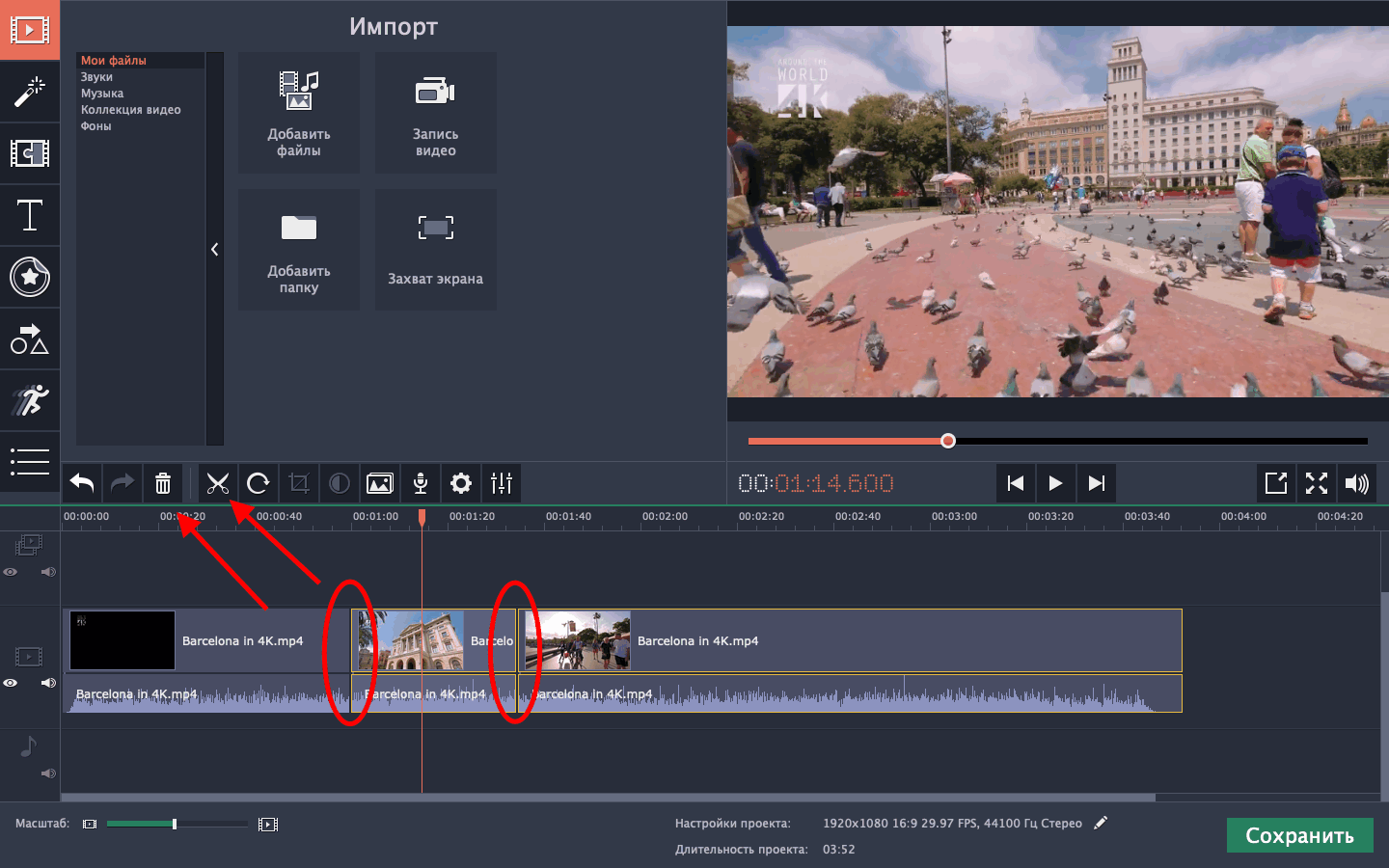
Task: Click the timeline zoom Масштаб slider
Action: (175, 824)
